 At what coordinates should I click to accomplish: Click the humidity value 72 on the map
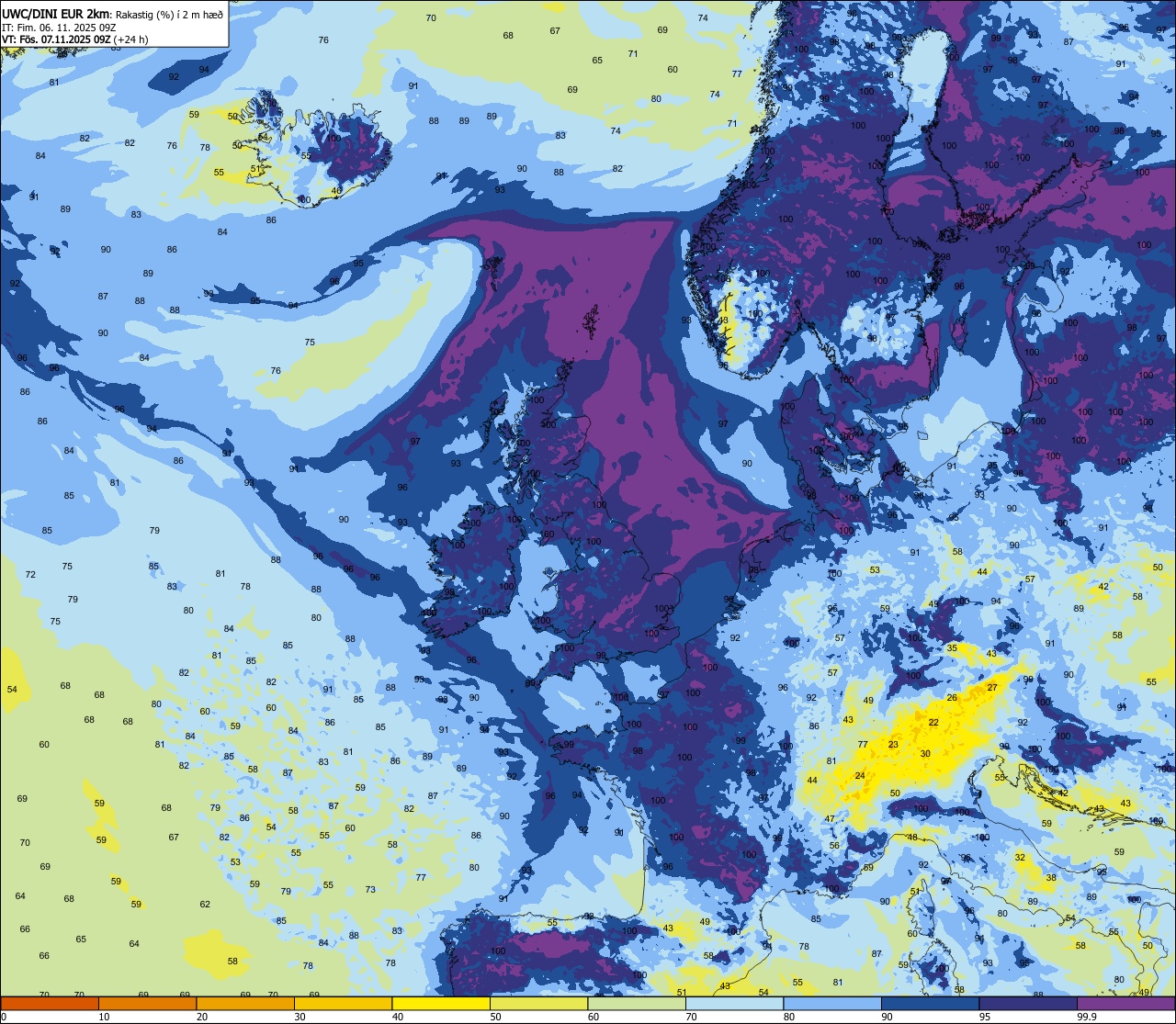coord(30,575)
